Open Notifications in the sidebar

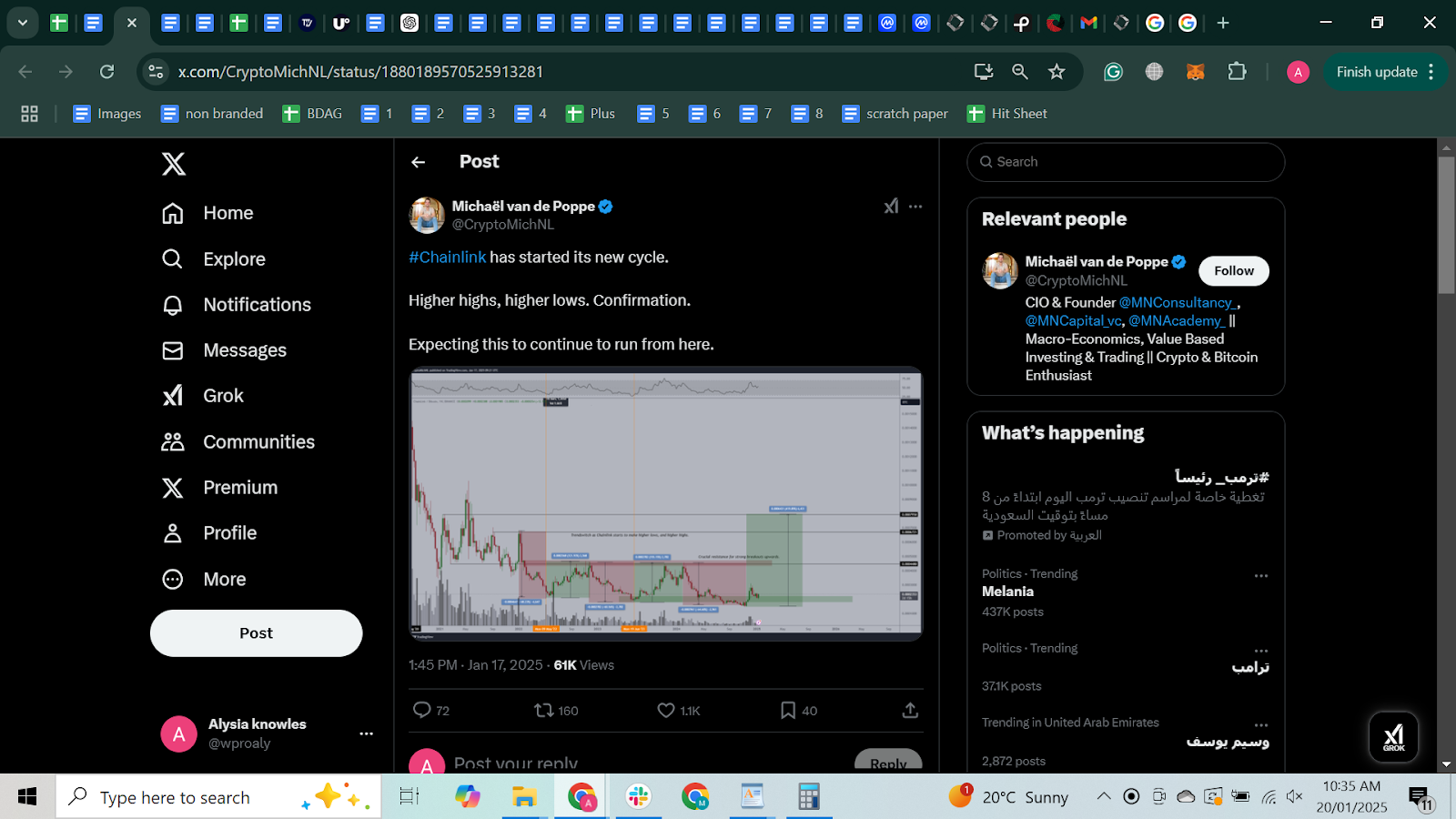click(x=237, y=305)
